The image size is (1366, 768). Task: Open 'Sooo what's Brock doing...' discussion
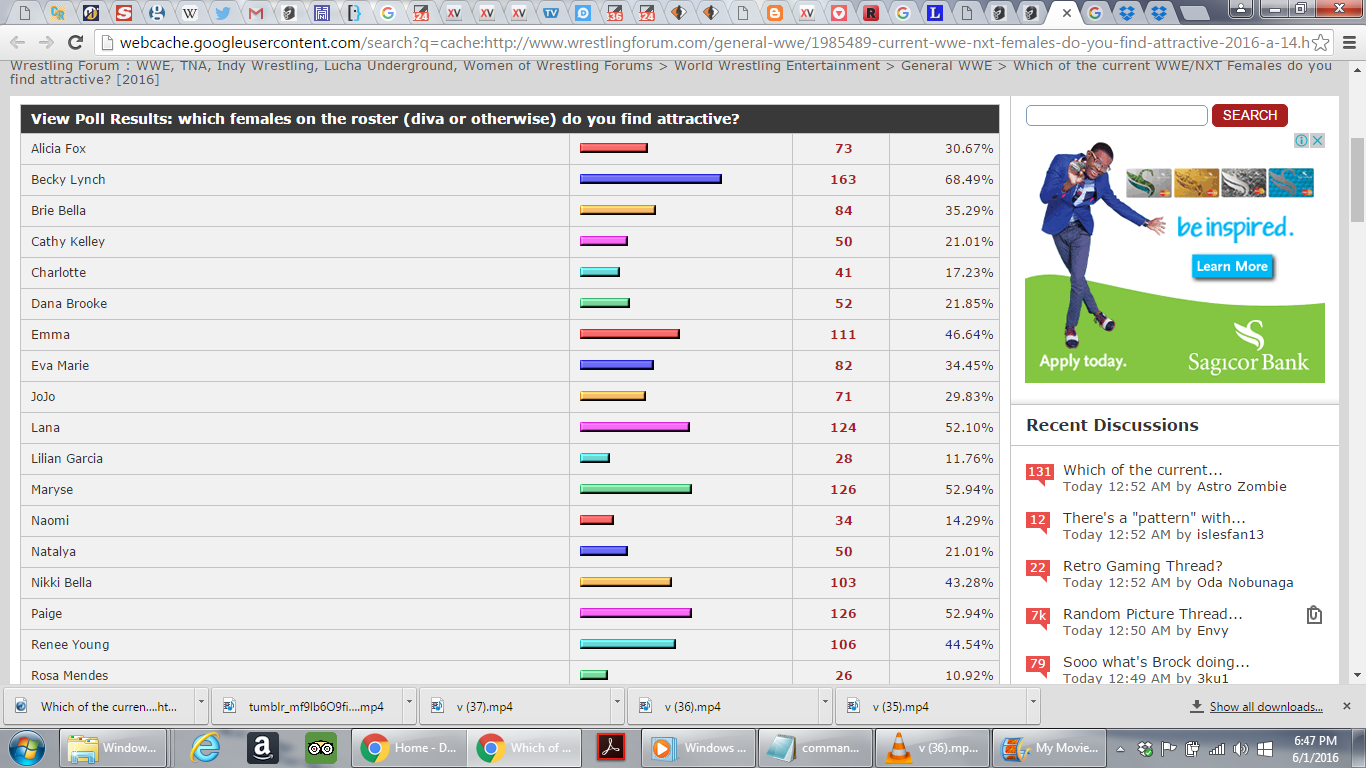click(1156, 662)
